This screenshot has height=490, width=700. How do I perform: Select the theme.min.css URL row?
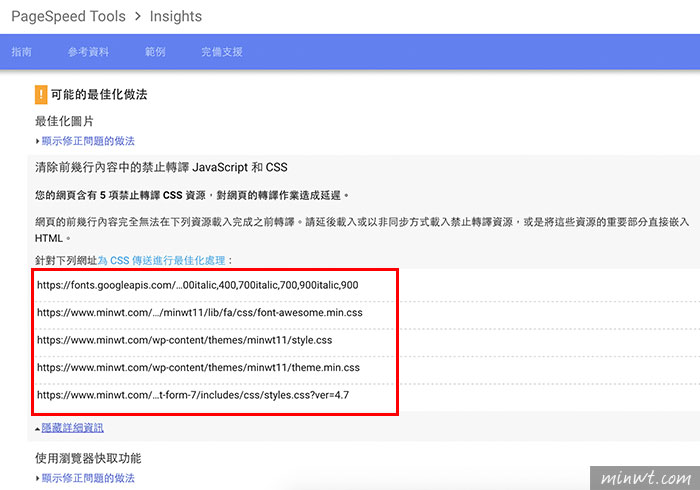point(198,368)
